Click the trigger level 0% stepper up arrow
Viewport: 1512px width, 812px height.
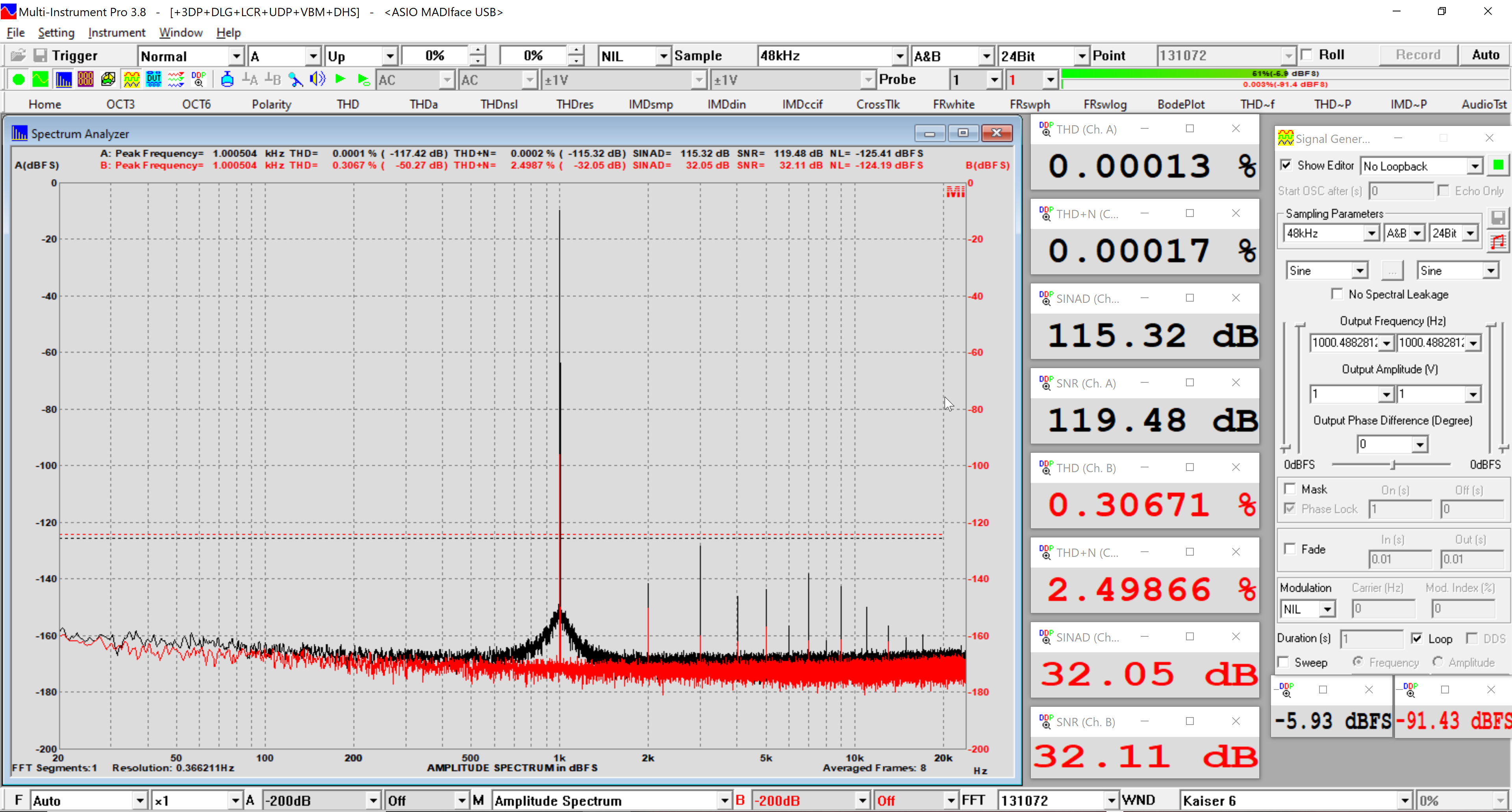click(x=478, y=50)
